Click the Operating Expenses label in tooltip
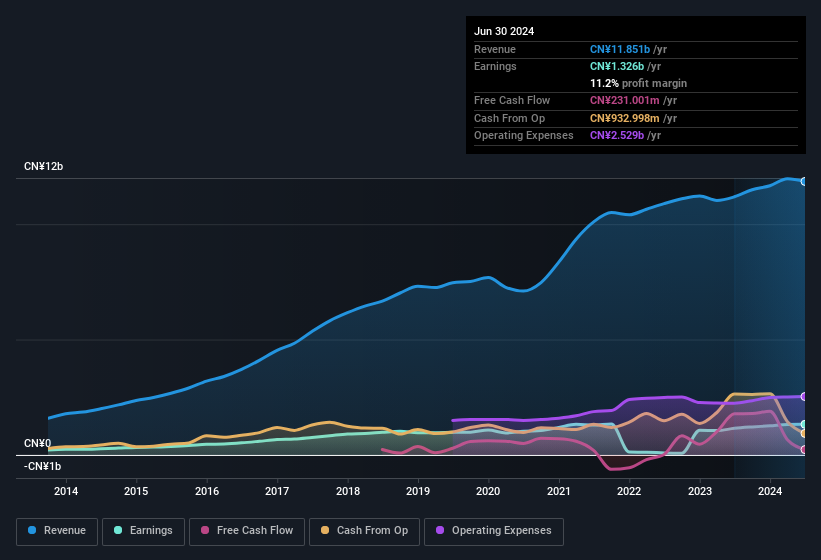Image resolution: width=821 pixels, height=560 pixels. (x=524, y=136)
